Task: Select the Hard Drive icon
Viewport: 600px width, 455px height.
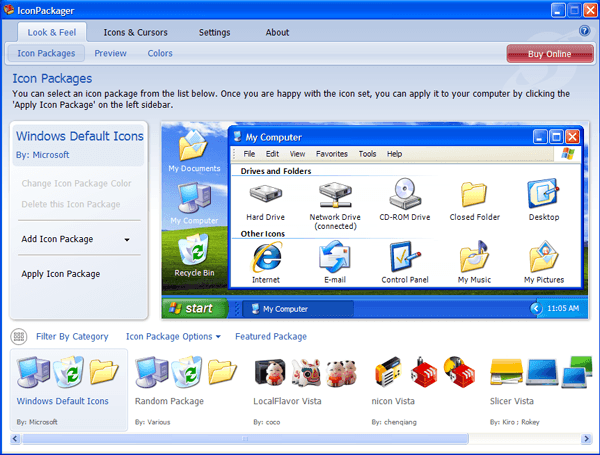Action: 266,194
